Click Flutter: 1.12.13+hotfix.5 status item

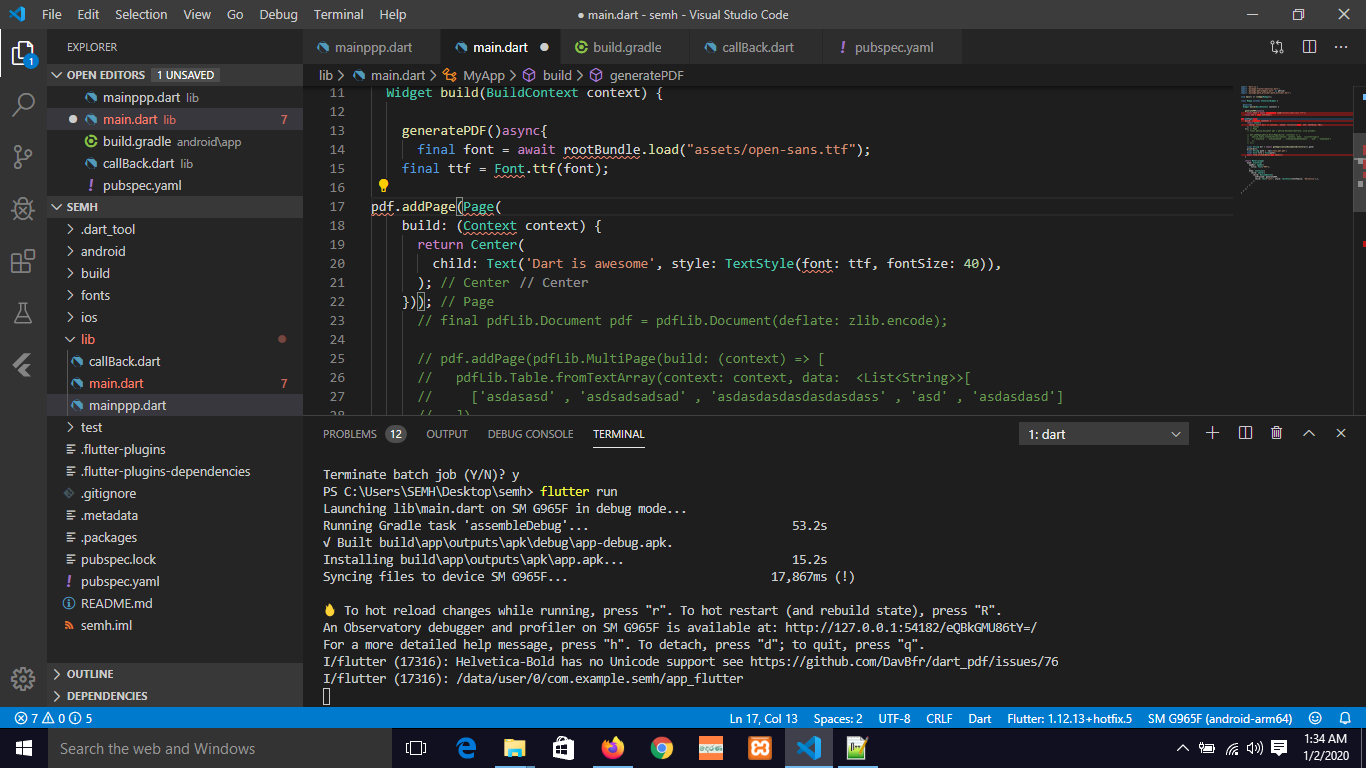pyautogui.click(x=1069, y=718)
